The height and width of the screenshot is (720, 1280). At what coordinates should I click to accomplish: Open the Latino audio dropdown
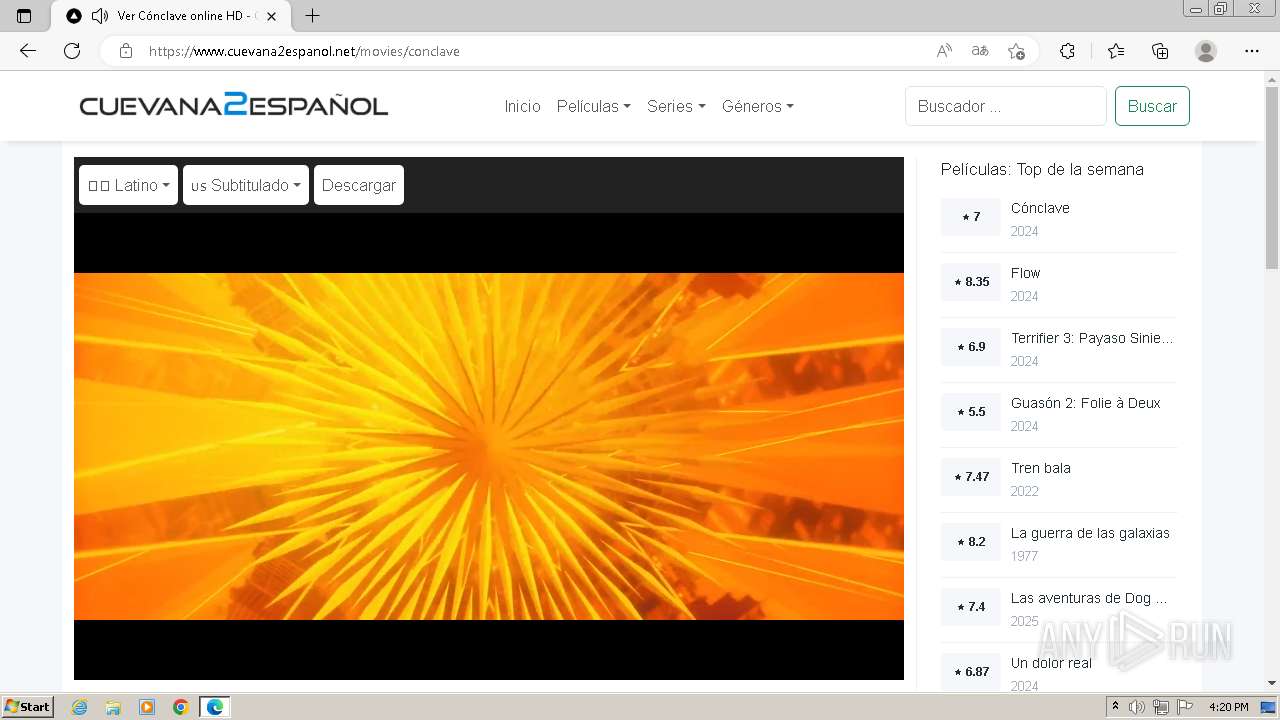coord(128,185)
